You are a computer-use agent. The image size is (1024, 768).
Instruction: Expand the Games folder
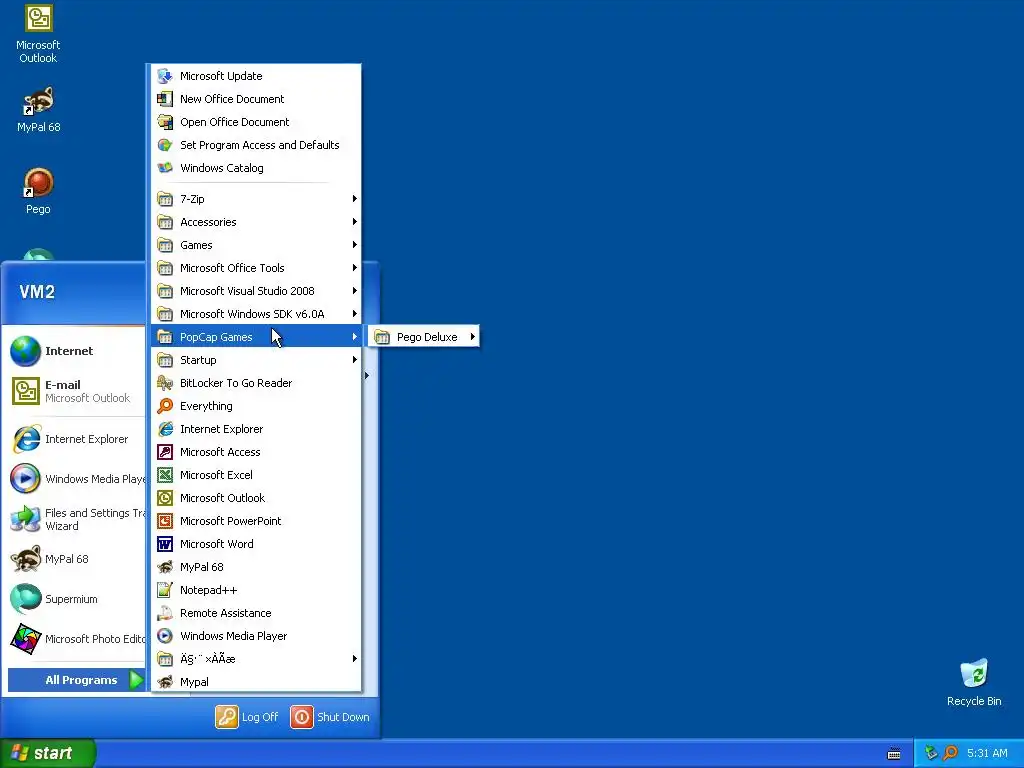[256, 245]
